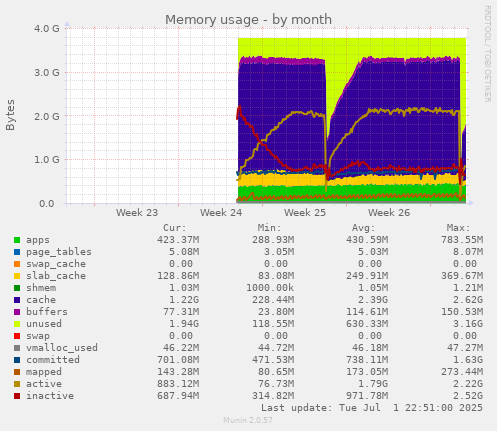The width and height of the screenshot is (497, 431).
Task: Click the purple buffers legend swatch
Action: pyautogui.click(x=17, y=312)
